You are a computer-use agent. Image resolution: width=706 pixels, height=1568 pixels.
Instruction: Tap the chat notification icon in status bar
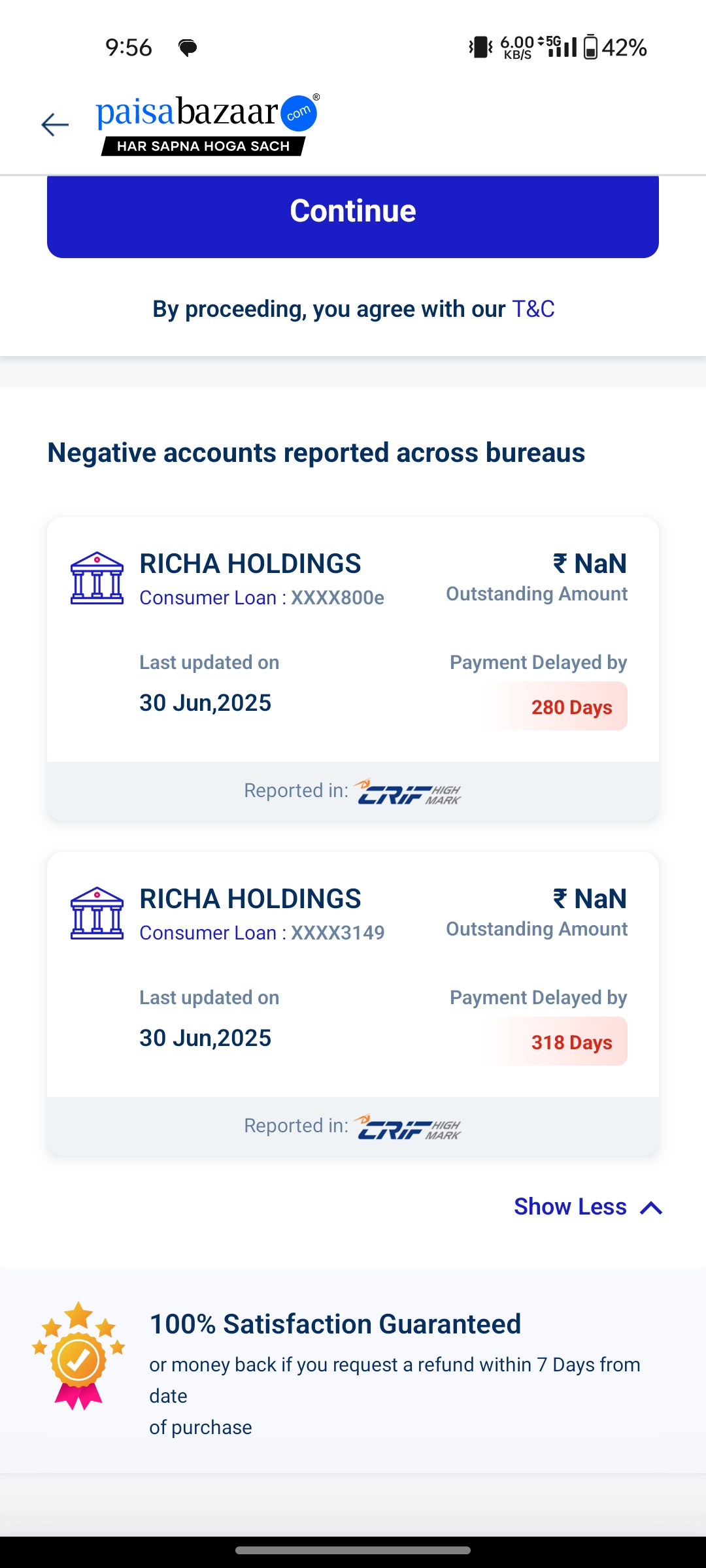[188, 48]
